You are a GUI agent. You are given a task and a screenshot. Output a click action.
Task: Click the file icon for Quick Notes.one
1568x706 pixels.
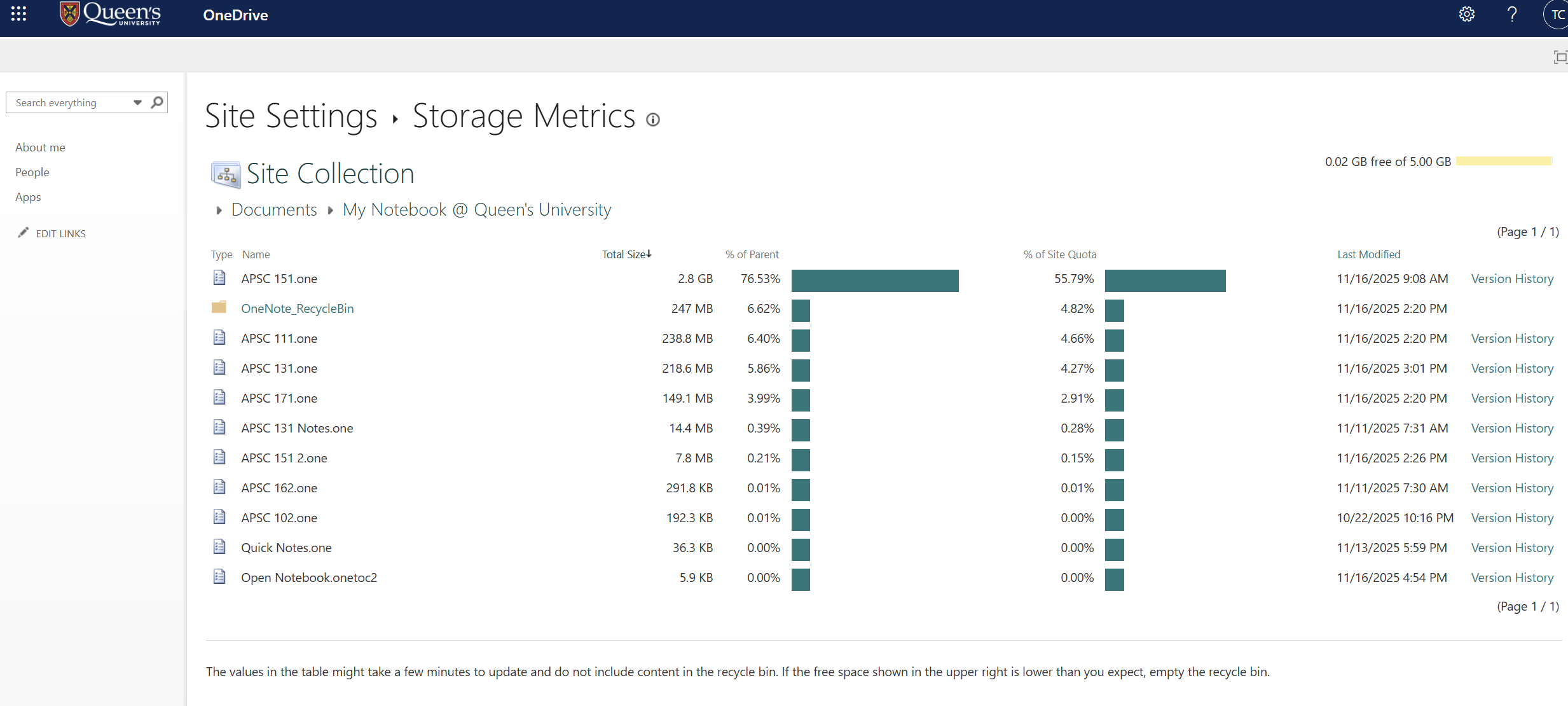pyautogui.click(x=219, y=547)
